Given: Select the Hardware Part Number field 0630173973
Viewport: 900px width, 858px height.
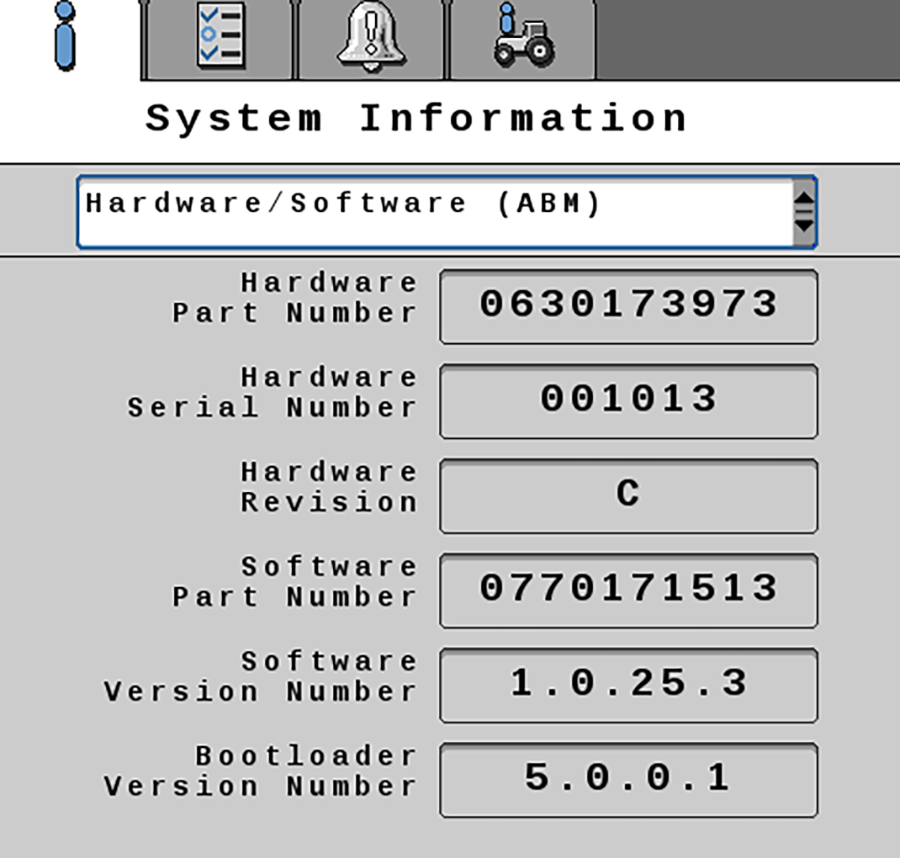Looking at the screenshot, I should click(x=628, y=305).
